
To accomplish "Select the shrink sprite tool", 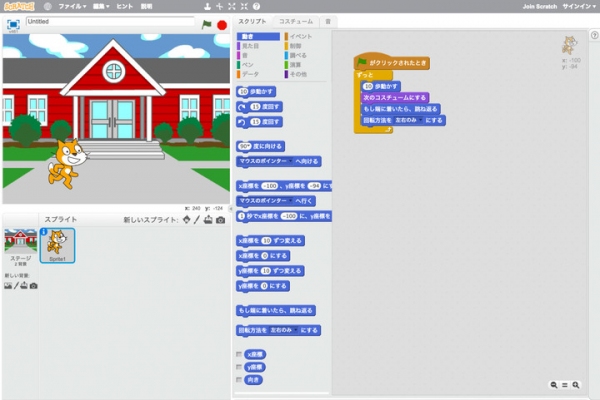I will 244,6.
